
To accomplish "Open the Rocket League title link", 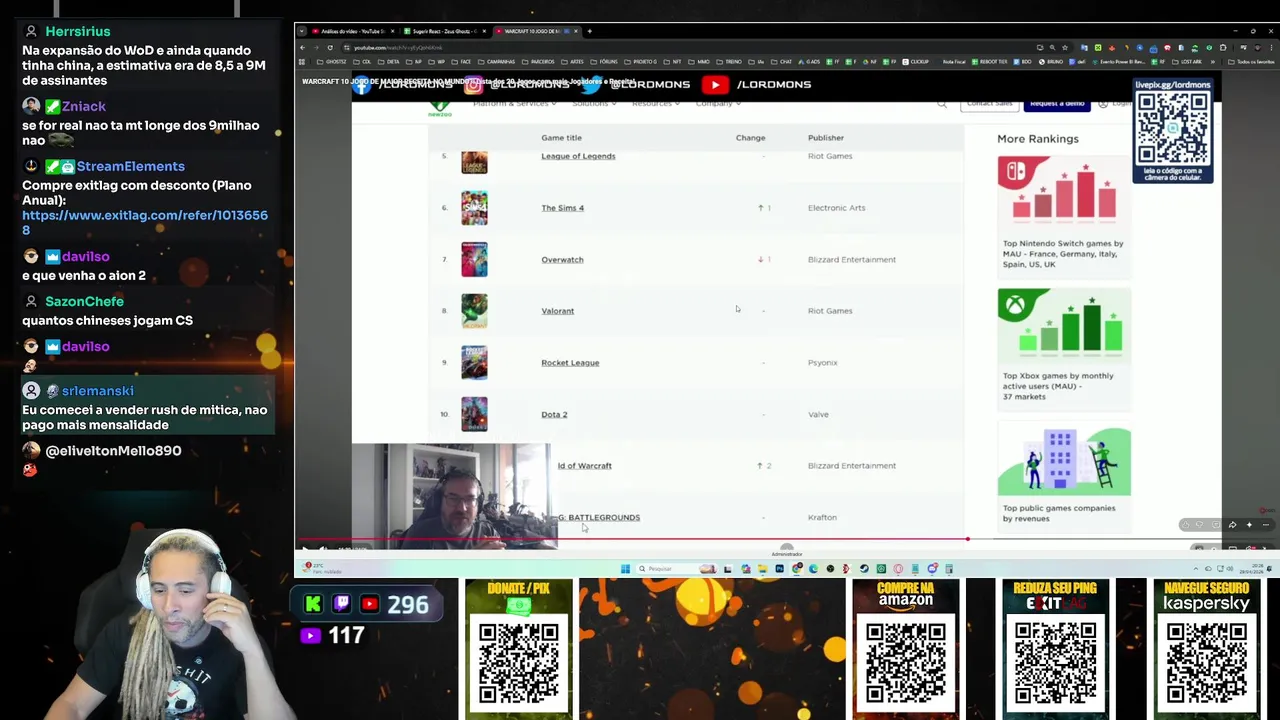I will click(570, 363).
